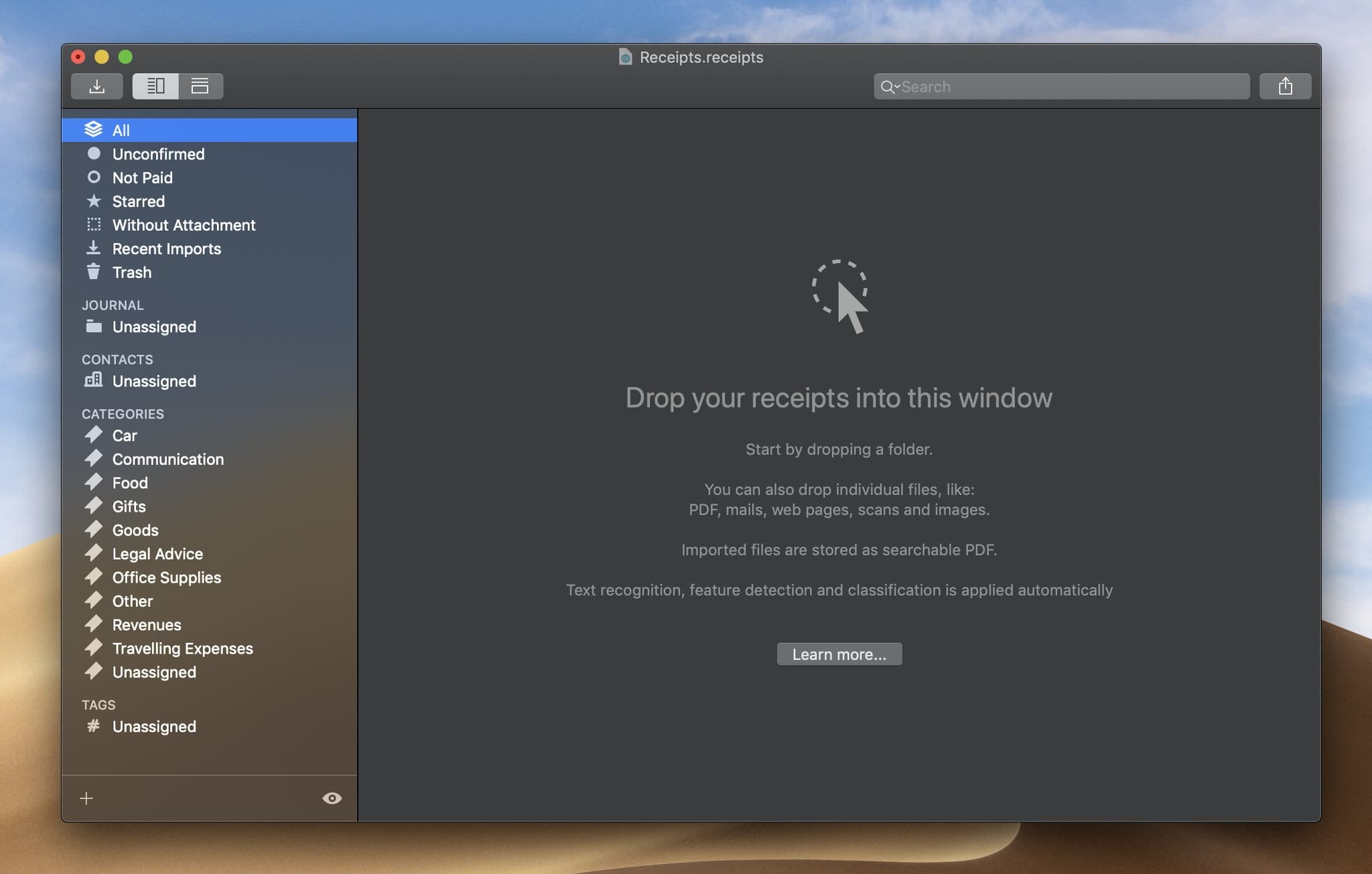Click the import receipts icon in the toolbar
1372x874 pixels.
[97, 86]
